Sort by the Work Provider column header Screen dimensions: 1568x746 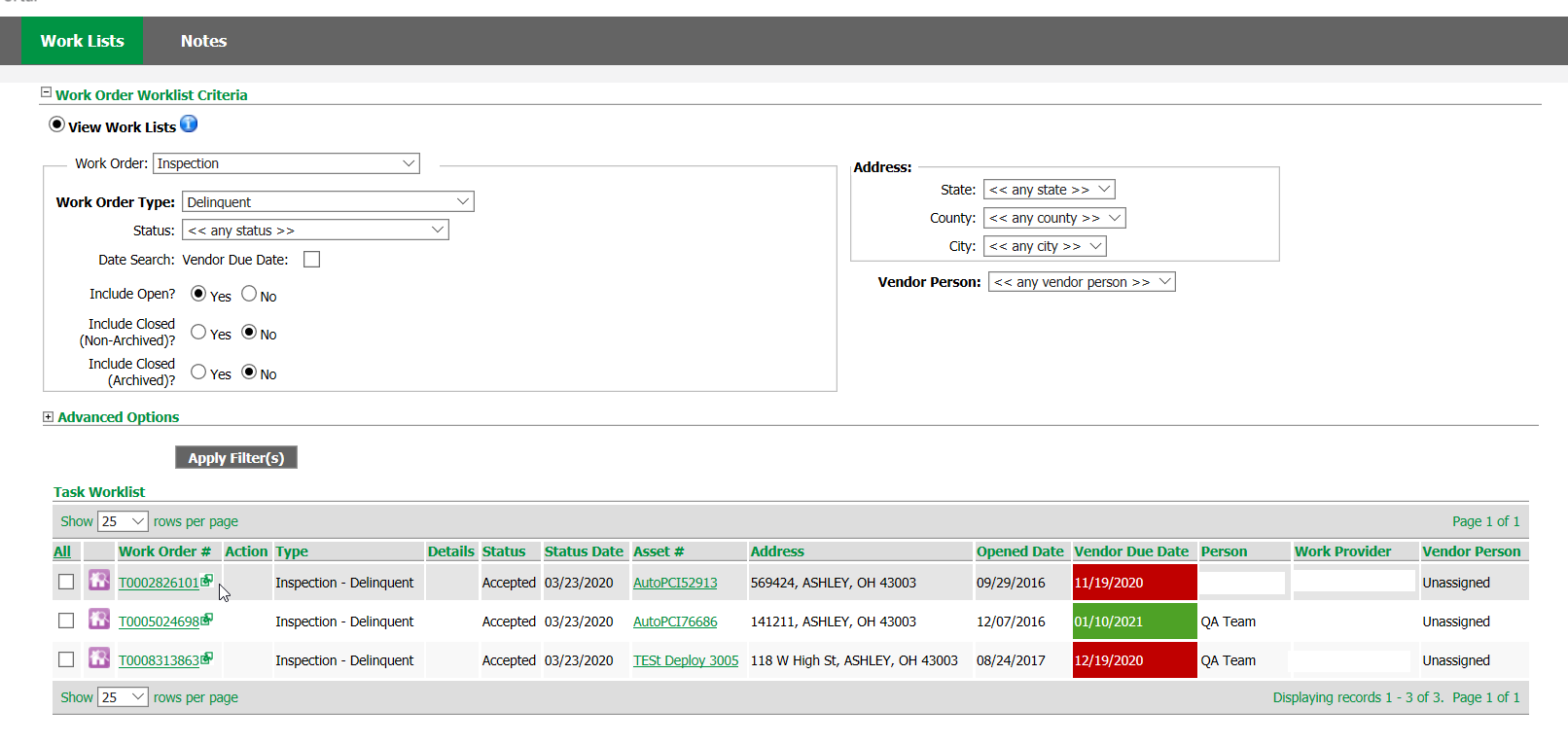point(1342,551)
